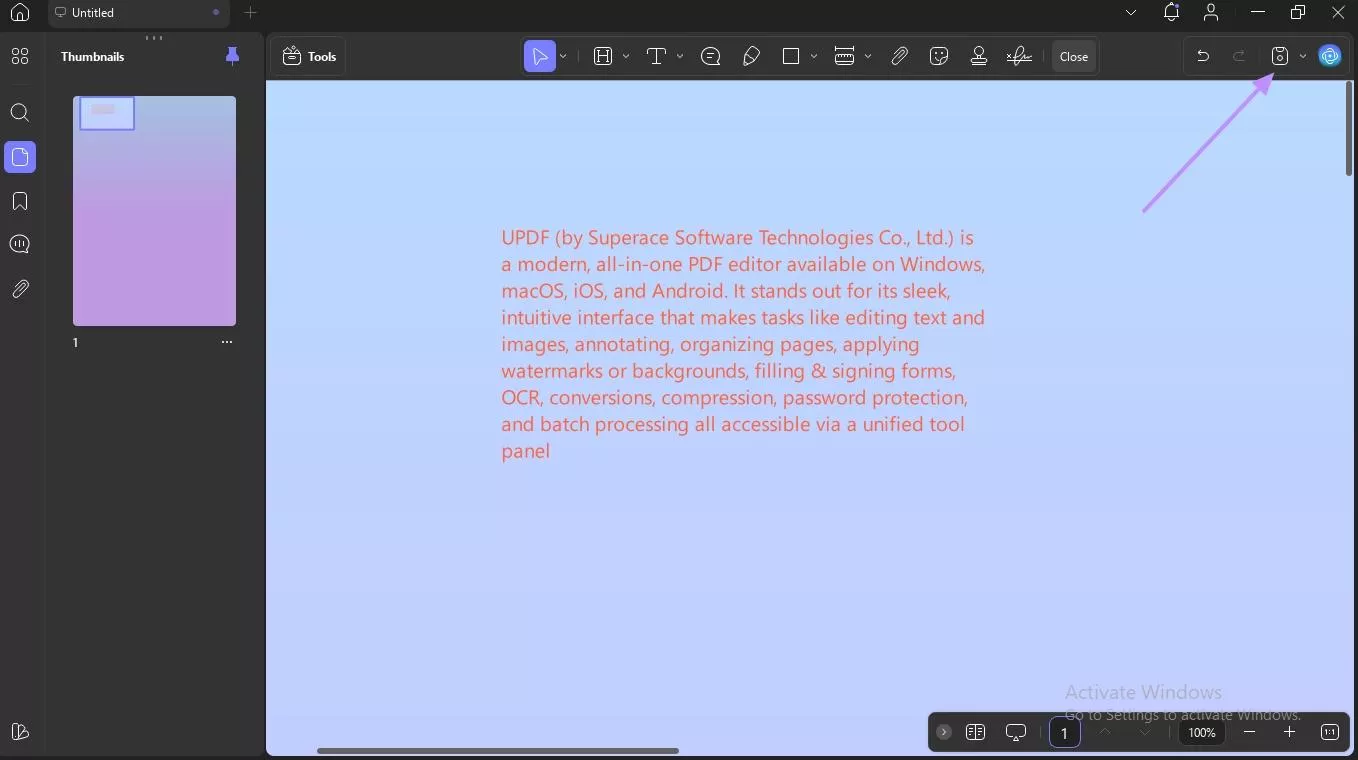Viewport: 1358px width, 760px height.
Task: Open the Tools menu
Action: click(308, 56)
